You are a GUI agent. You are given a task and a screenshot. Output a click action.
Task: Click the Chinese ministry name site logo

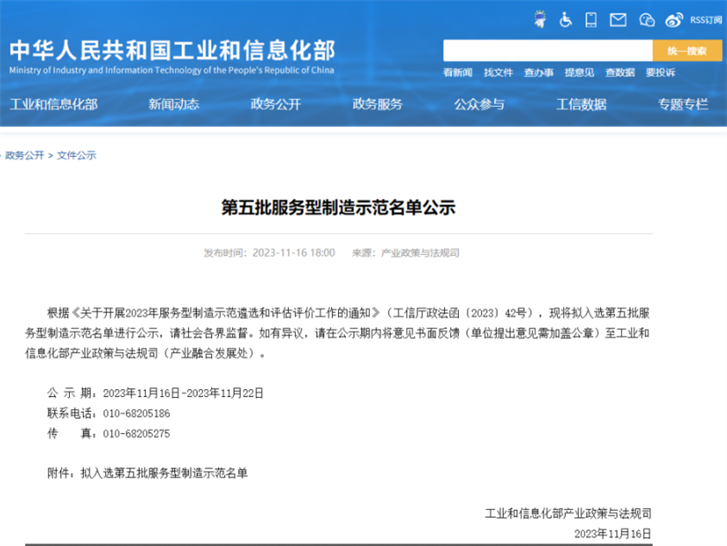click(172, 50)
